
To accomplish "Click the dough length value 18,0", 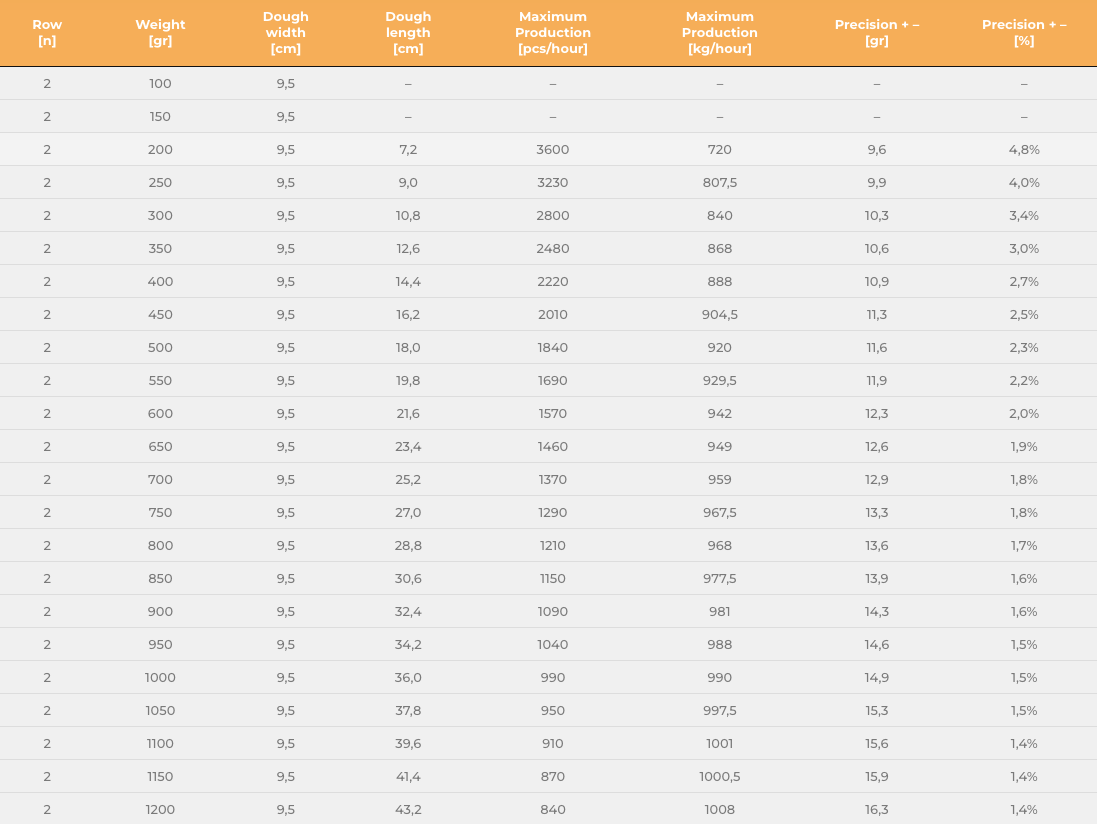I will point(408,348).
